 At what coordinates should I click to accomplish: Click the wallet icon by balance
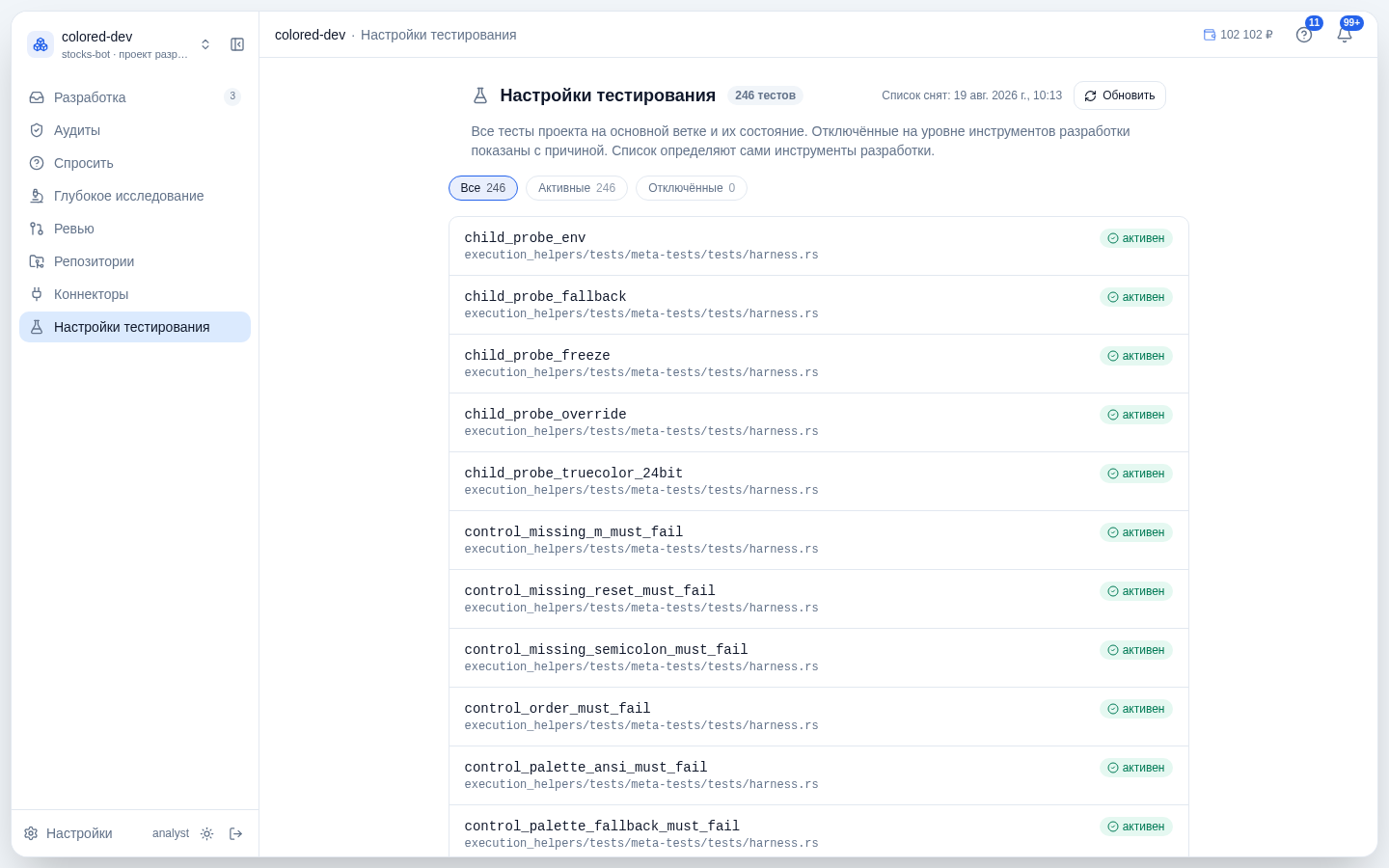(1210, 35)
